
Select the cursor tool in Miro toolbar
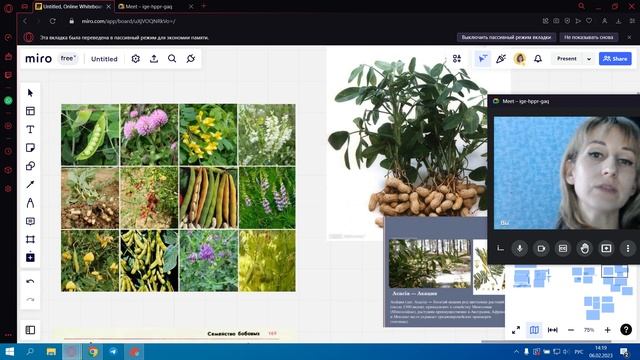click(x=30, y=93)
